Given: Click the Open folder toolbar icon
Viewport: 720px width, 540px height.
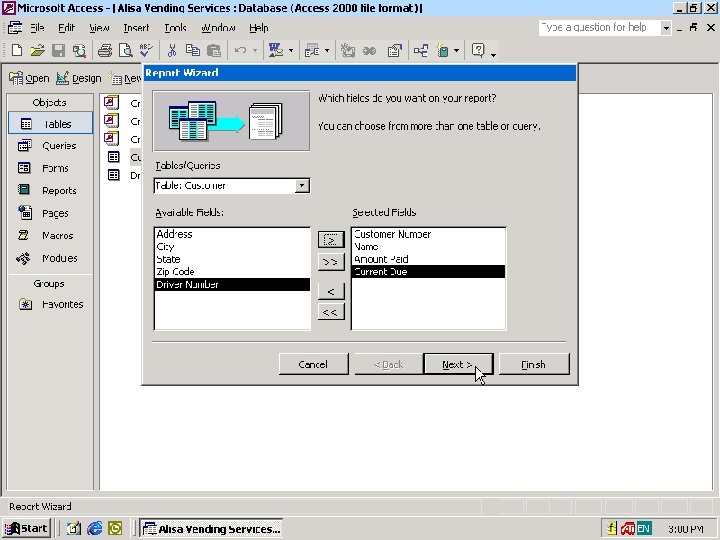Looking at the screenshot, I should (38, 50).
